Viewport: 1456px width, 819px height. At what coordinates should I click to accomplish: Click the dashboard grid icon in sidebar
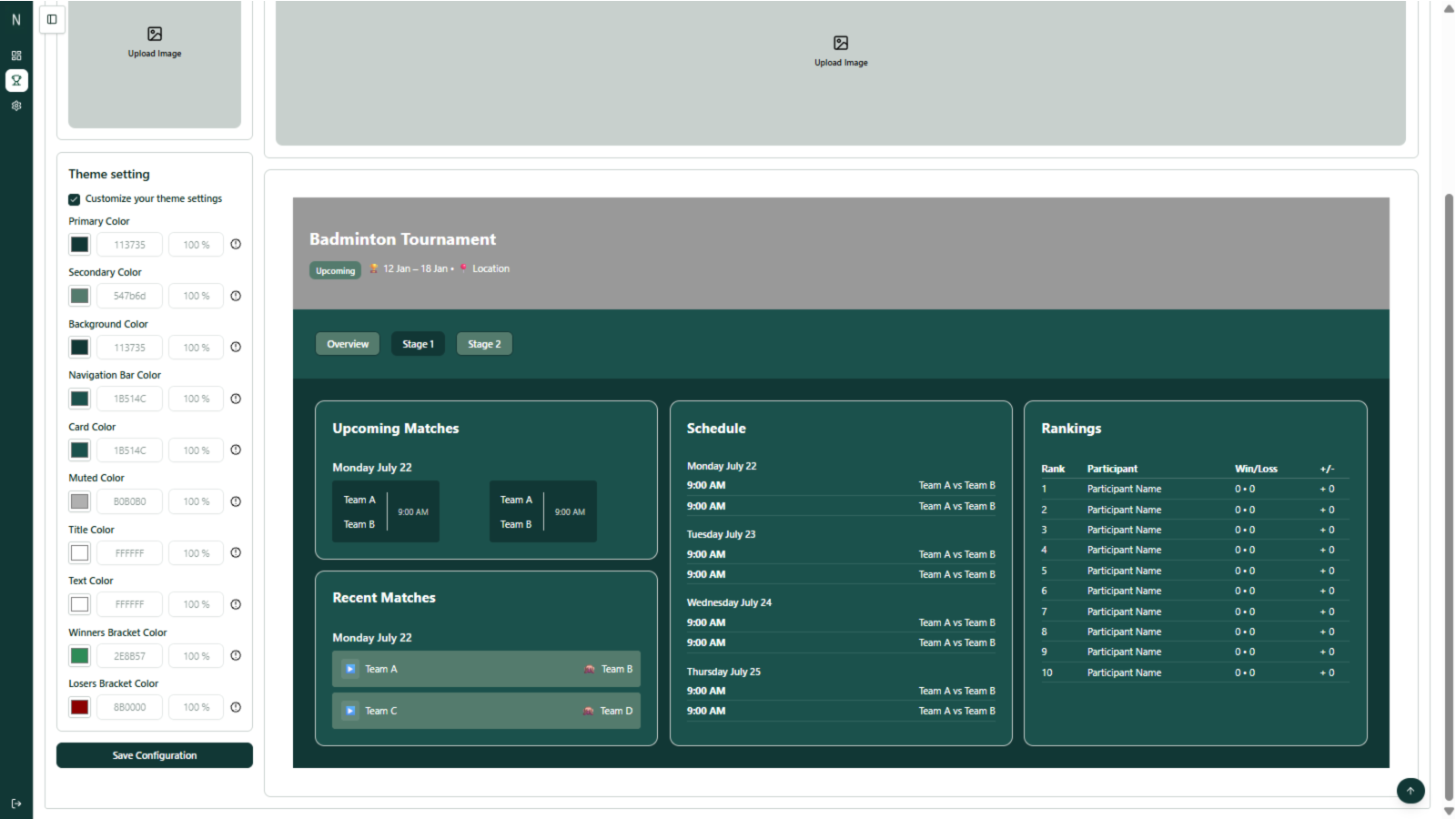coord(16,56)
